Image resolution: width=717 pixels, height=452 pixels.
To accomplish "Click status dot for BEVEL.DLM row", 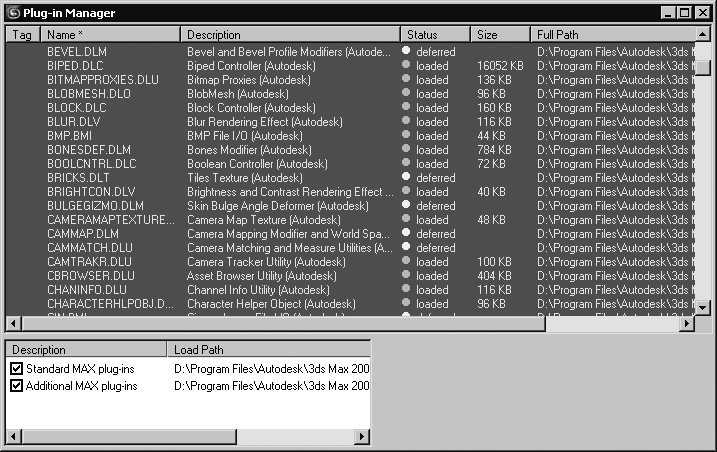I will click(x=406, y=50).
